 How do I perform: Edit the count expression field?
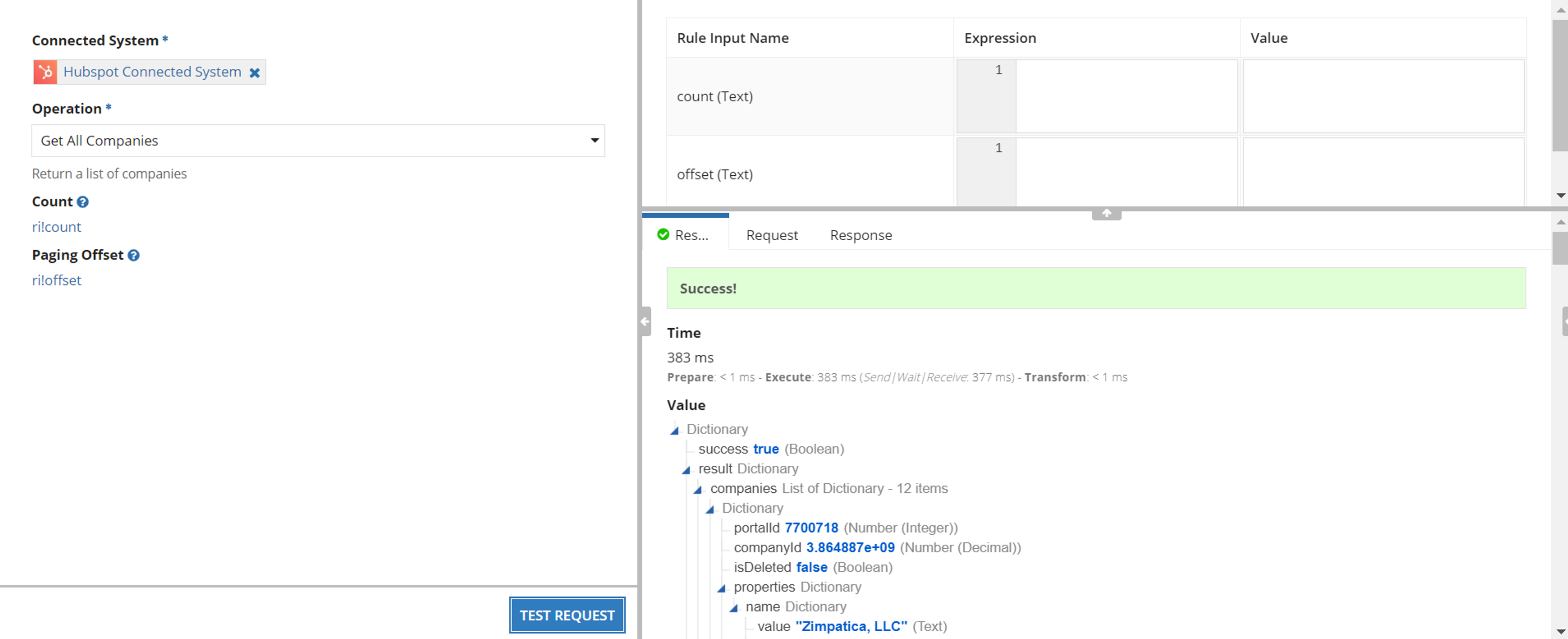(1126, 96)
